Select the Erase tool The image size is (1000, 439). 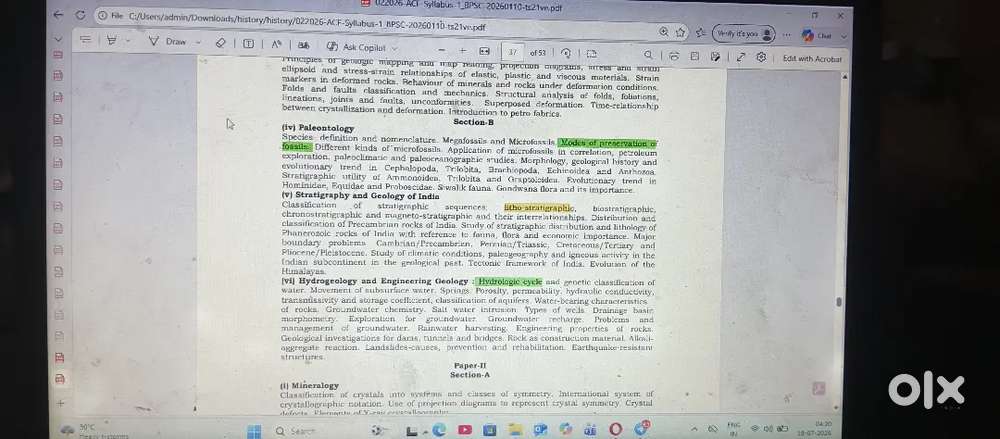[x=220, y=43]
